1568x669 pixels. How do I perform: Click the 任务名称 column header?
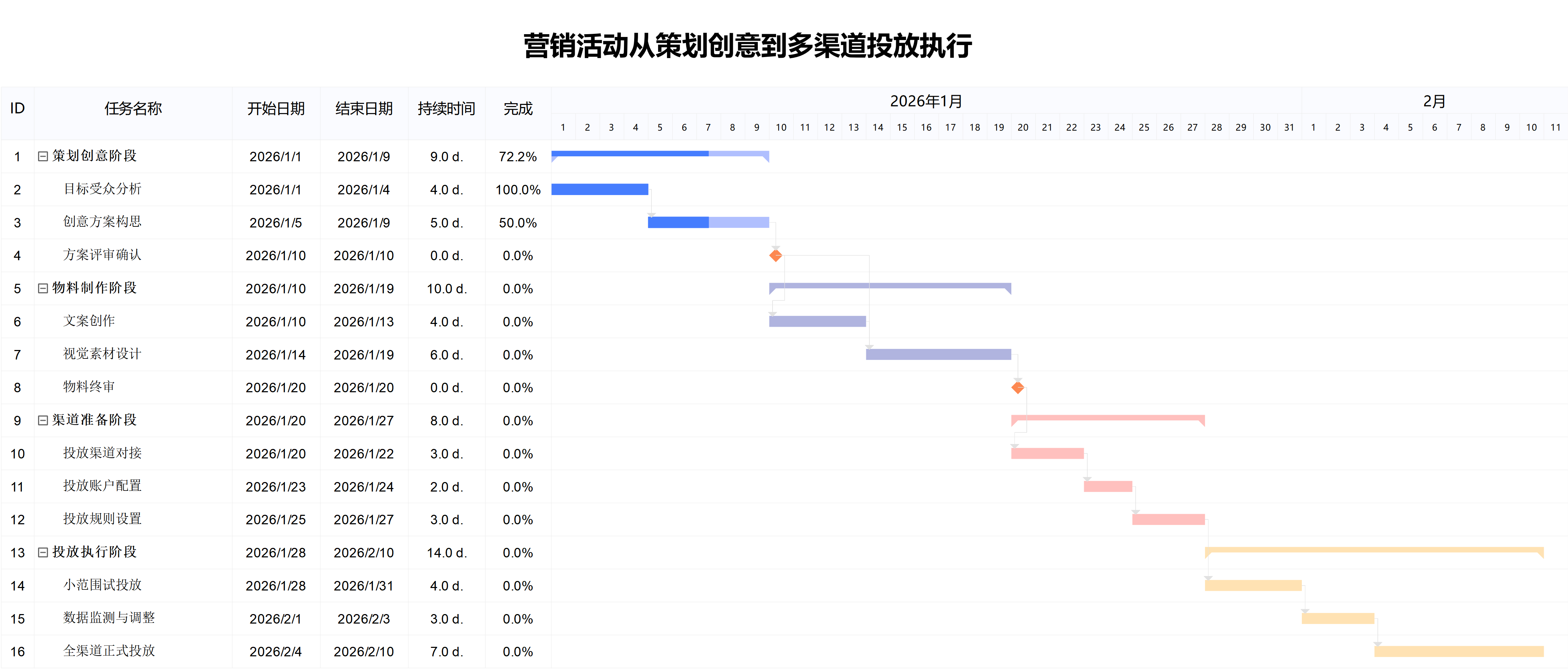coord(133,109)
